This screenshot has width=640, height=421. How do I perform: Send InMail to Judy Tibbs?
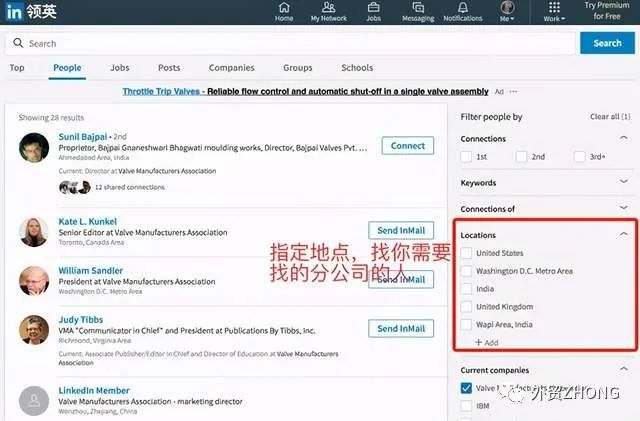(401, 329)
